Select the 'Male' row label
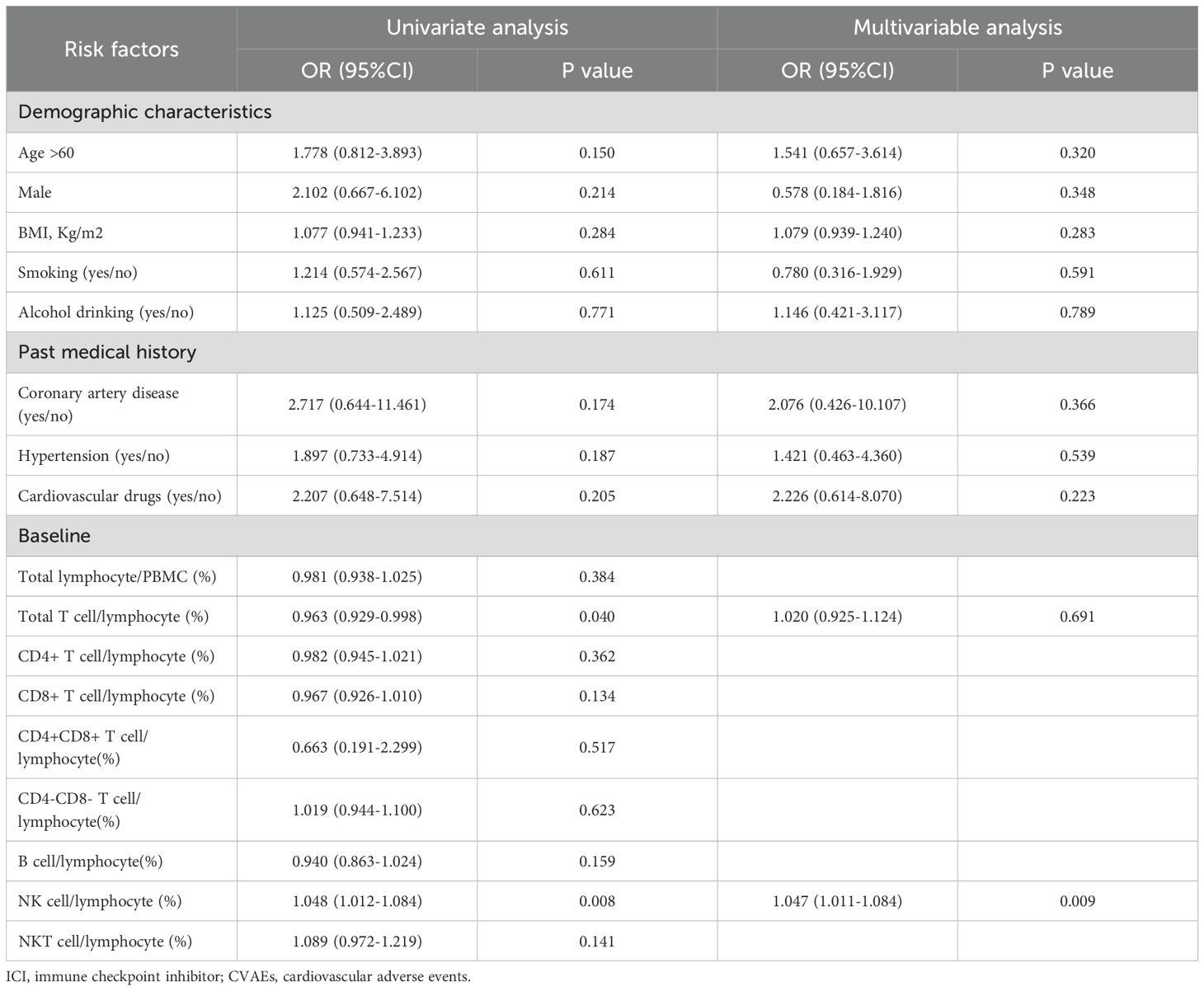This screenshot has height=991, width=1204. (x=35, y=192)
